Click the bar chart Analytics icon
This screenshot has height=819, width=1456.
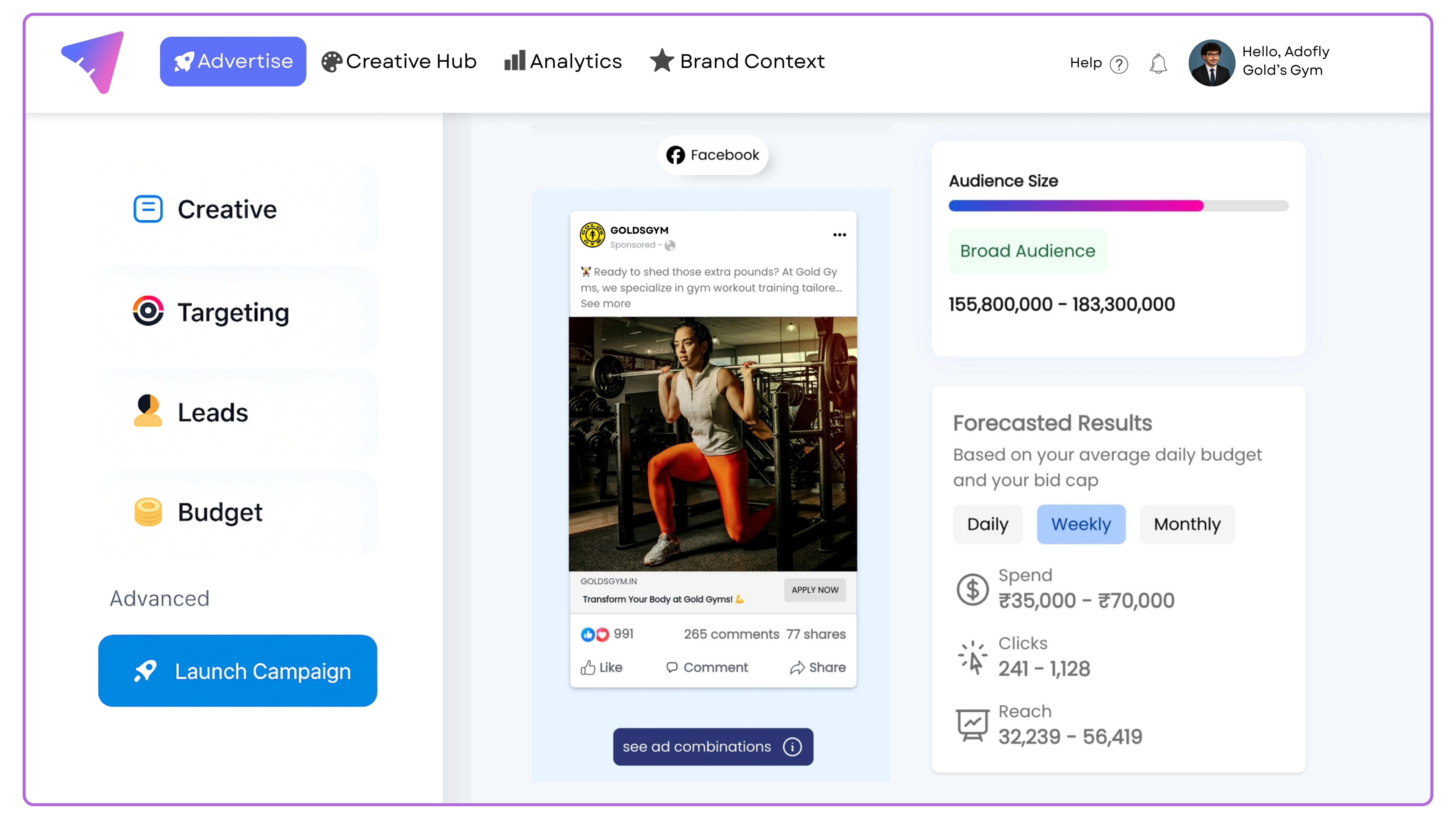(514, 60)
